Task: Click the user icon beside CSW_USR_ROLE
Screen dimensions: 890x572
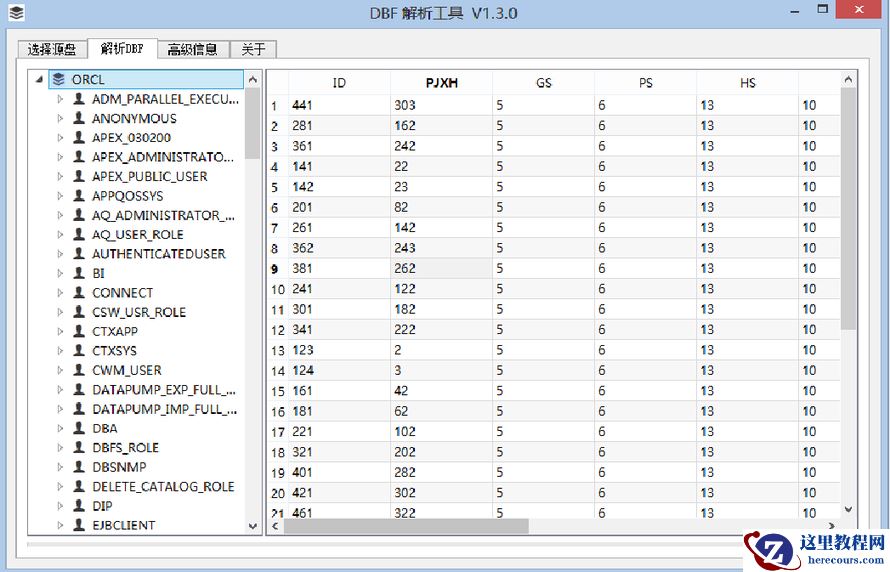Action: pos(79,312)
